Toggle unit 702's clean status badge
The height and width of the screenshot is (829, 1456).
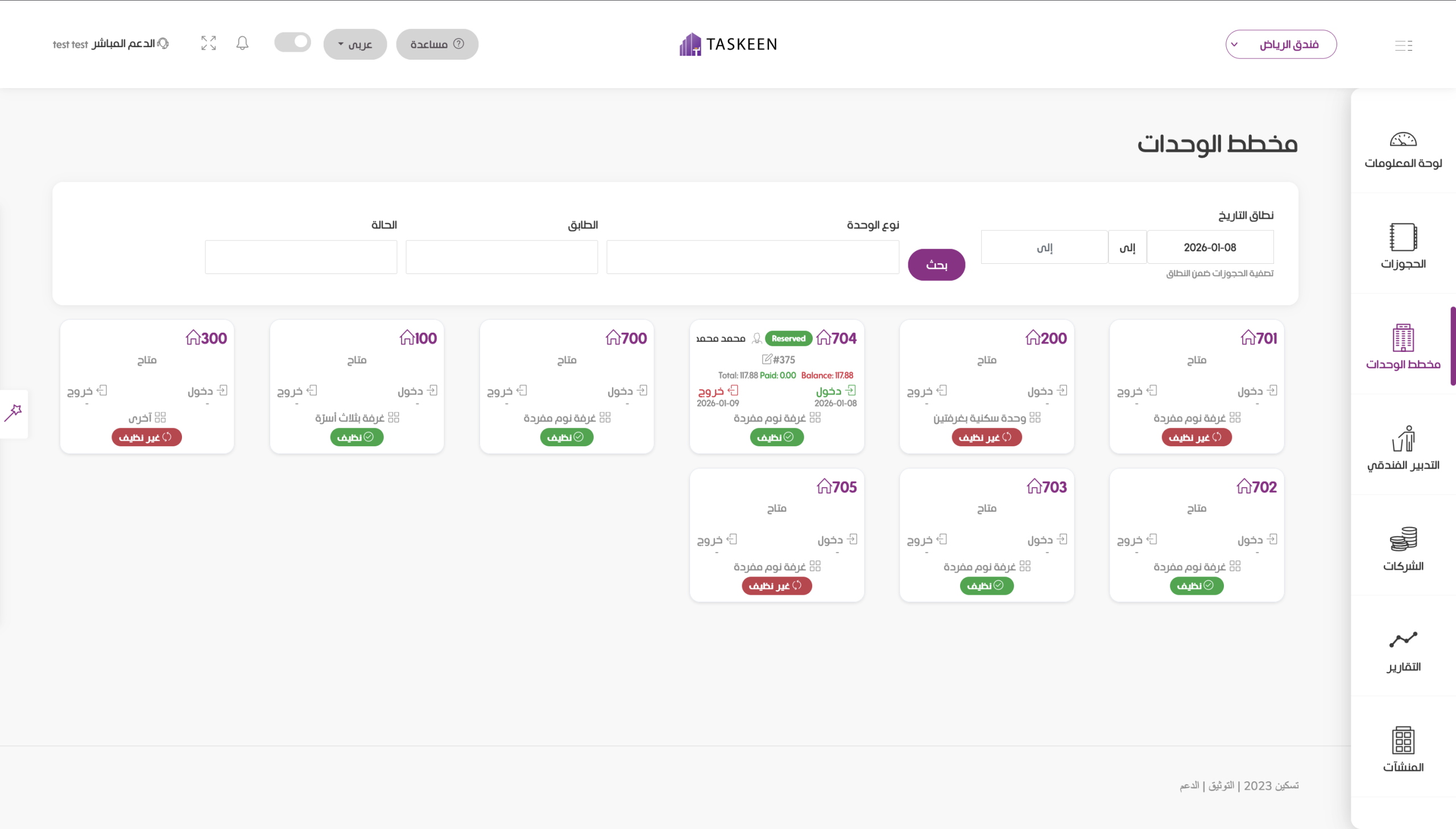click(x=1196, y=586)
